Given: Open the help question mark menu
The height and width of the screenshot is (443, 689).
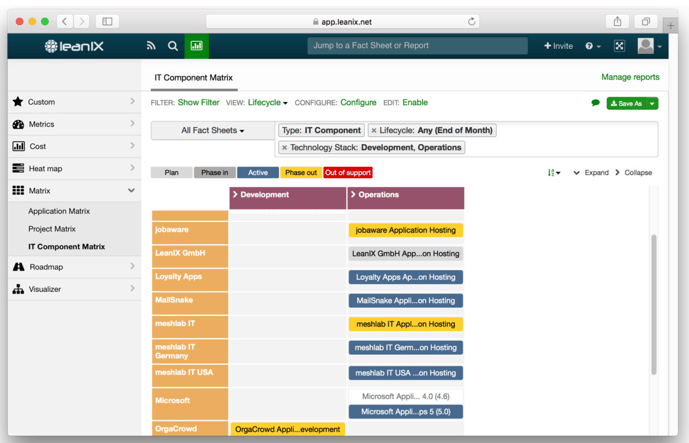Looking at the screenshot, I should 592,46.
